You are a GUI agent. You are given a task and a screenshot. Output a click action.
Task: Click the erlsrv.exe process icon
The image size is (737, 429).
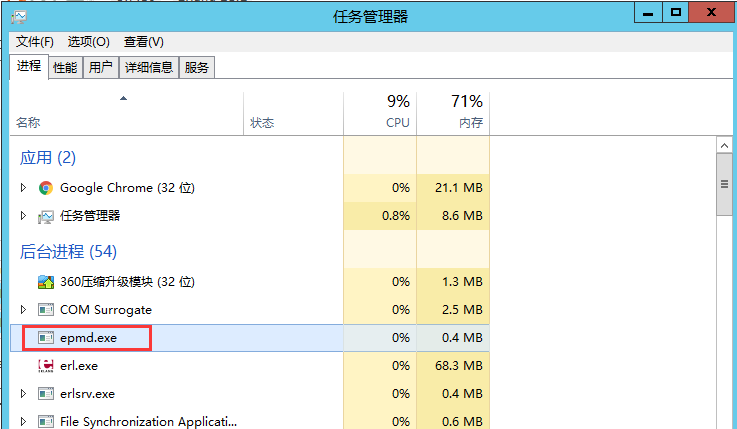(45, 394)
